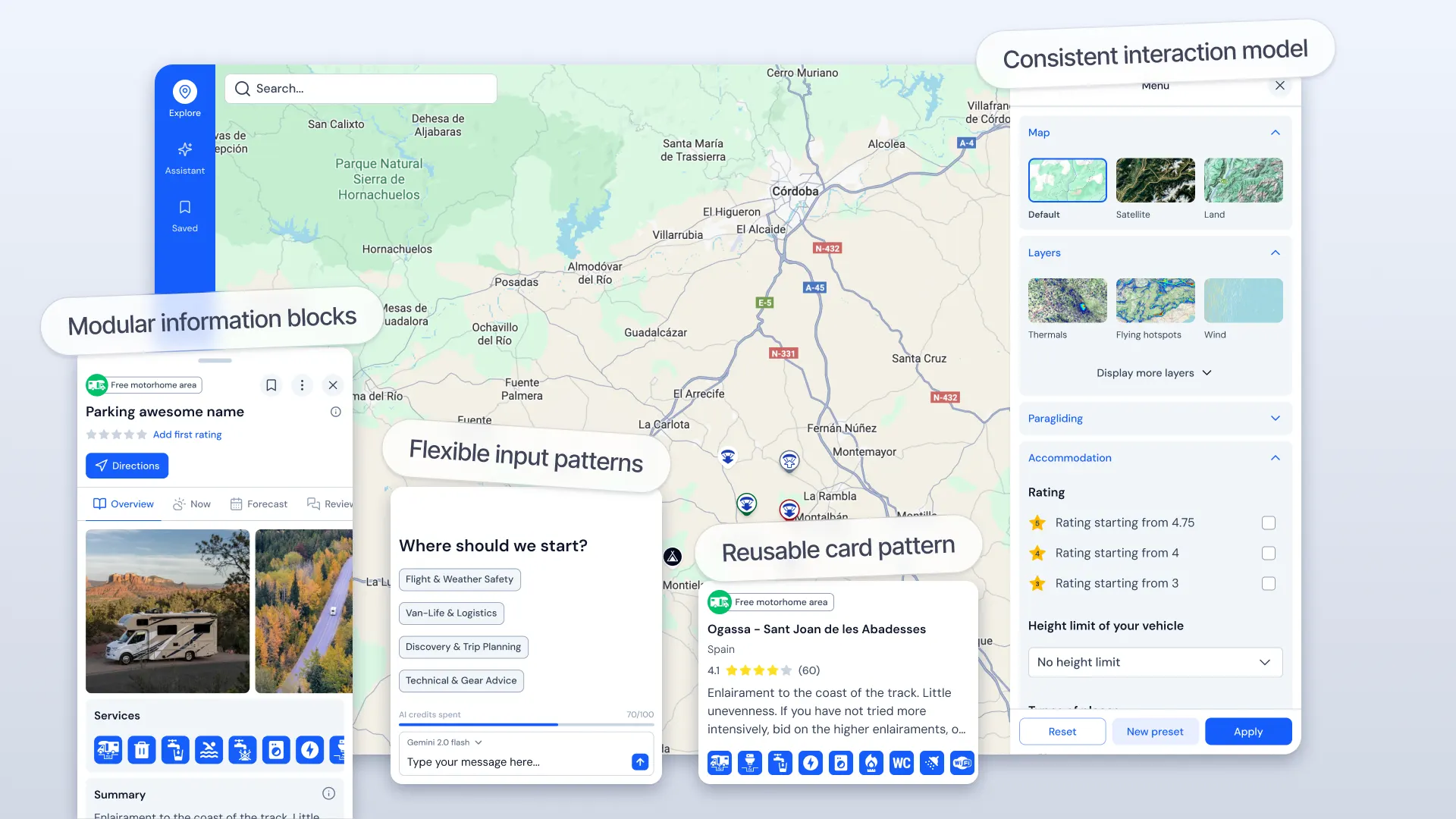Viewport: 1456px width, 819px height.
Task: Bookmark the Parking awesome name place
Action: coord(271,385)
